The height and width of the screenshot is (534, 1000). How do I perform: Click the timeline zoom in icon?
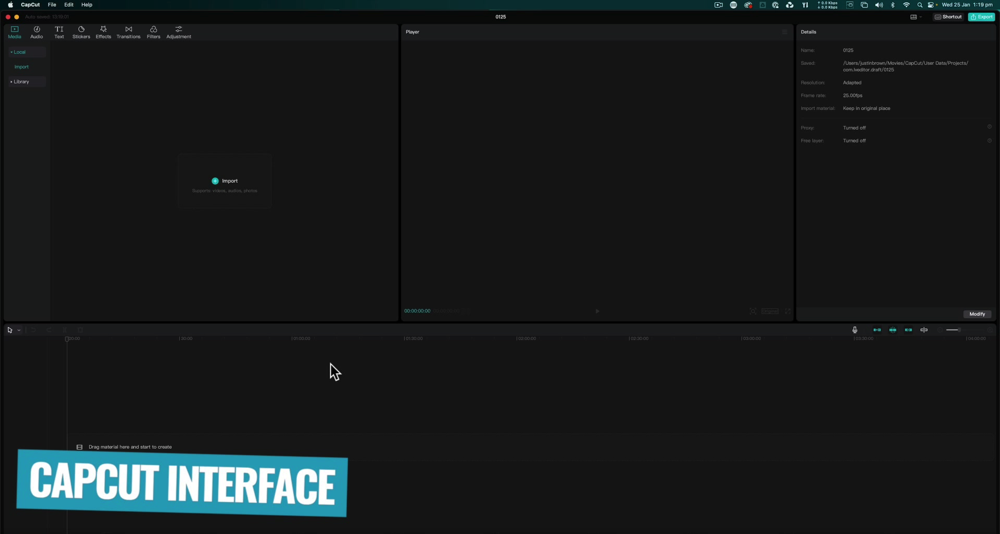point(990,330)
